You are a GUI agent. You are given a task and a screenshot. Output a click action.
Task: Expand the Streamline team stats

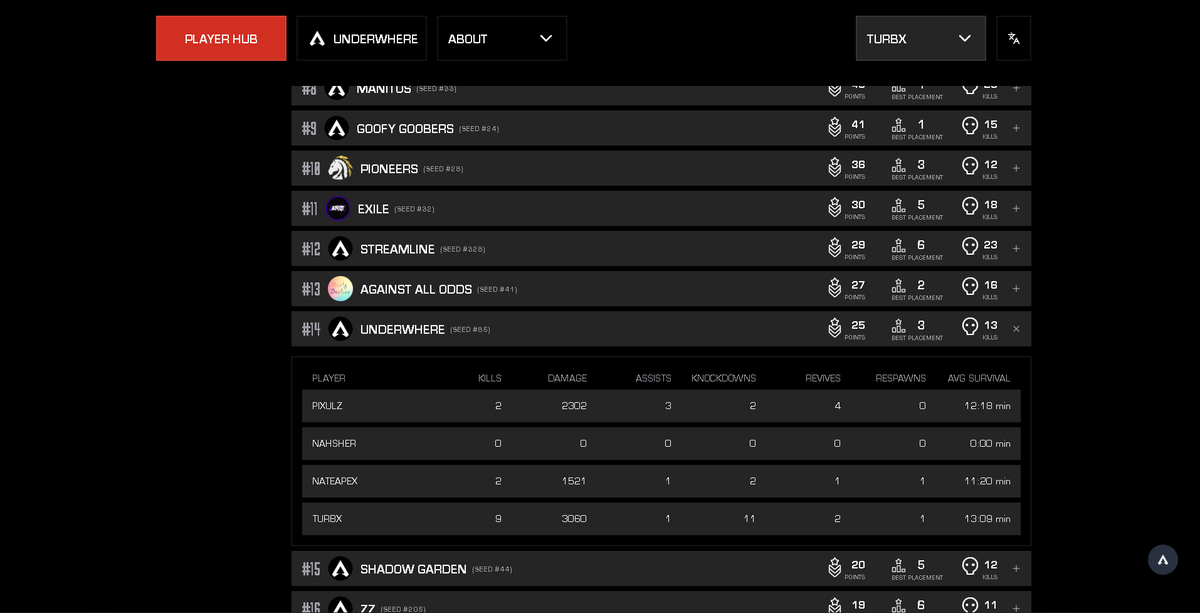pos(1016,248)
